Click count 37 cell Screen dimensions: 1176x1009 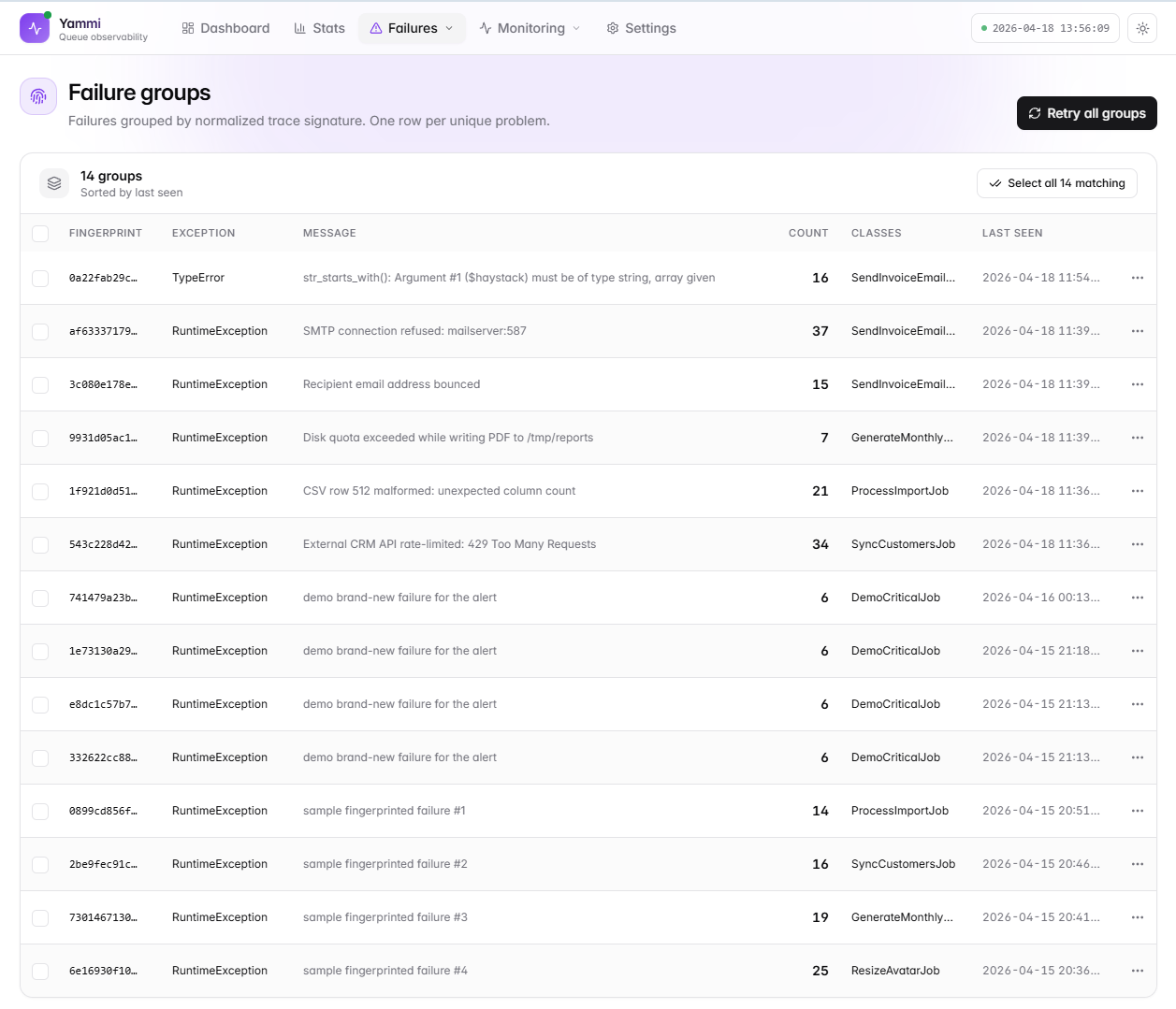[x=820, y=331]
